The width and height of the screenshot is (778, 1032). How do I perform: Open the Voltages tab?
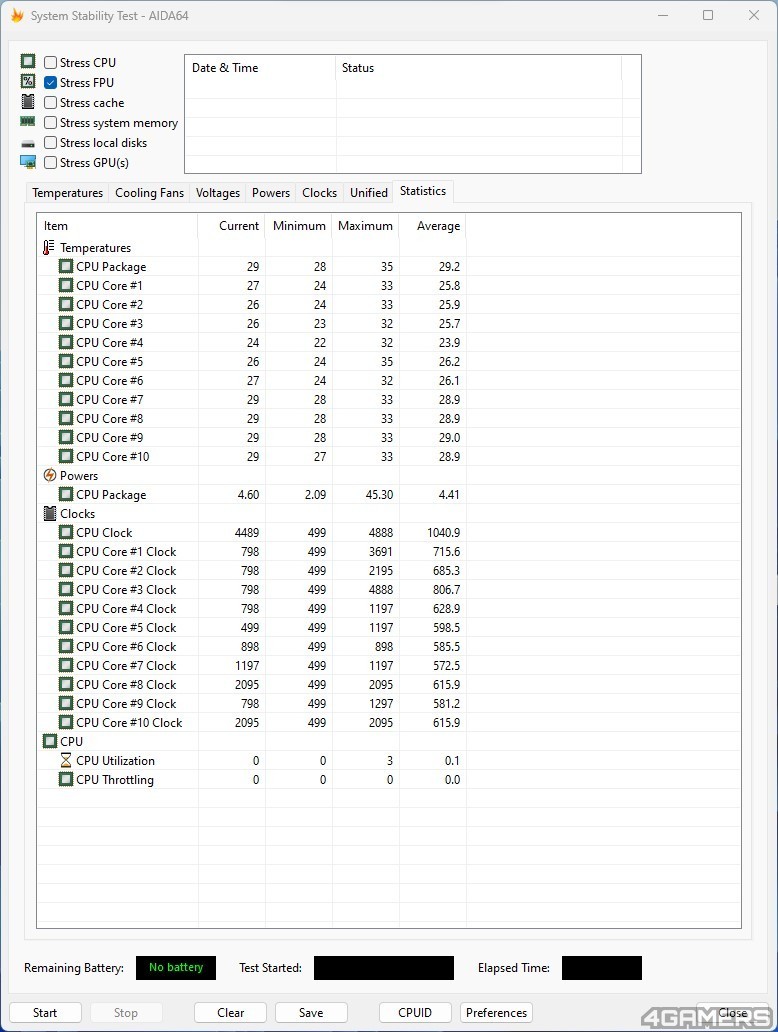tap(218, 193)
